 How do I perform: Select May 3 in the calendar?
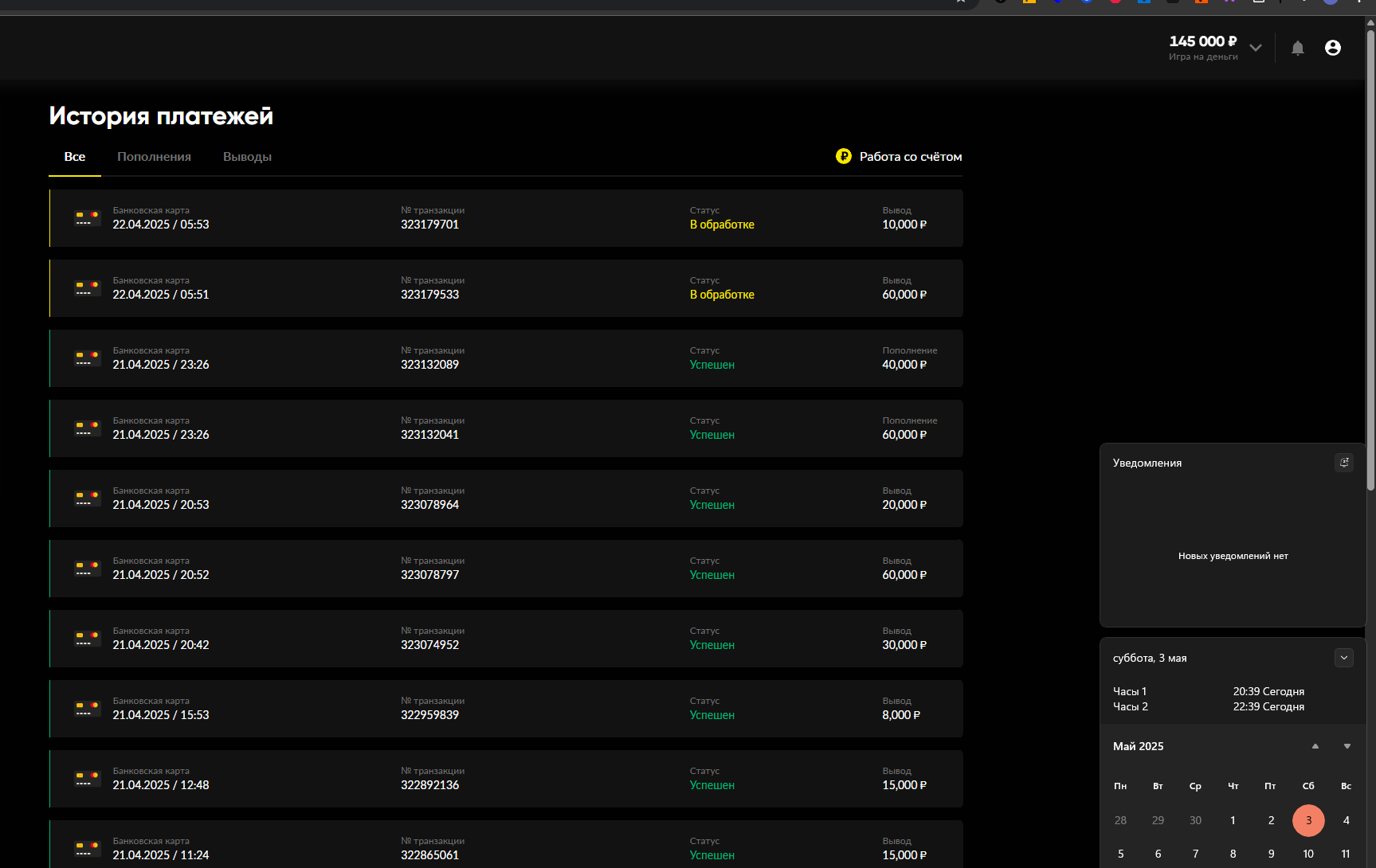tap(1307, 820)
